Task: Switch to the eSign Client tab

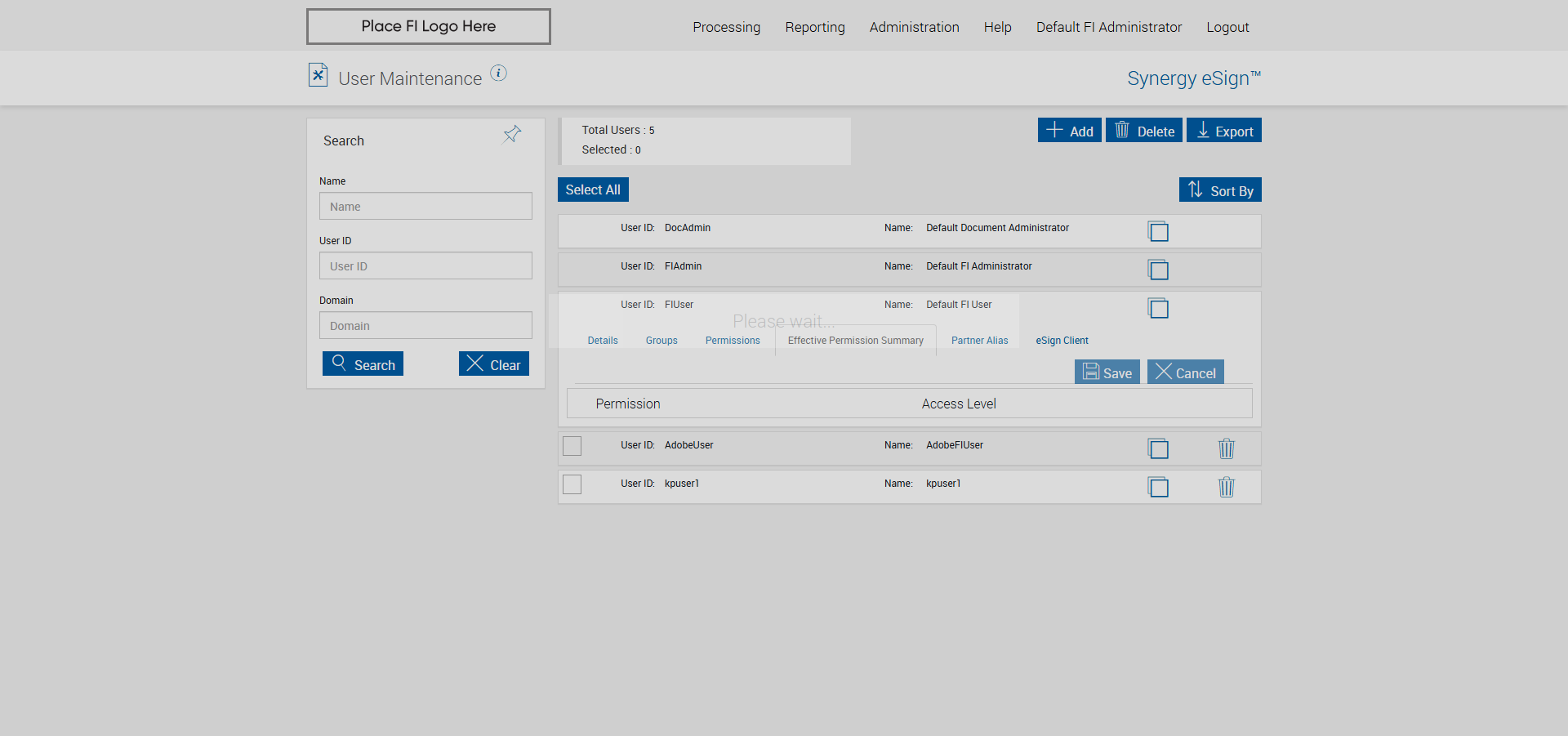Action: 1062,341
